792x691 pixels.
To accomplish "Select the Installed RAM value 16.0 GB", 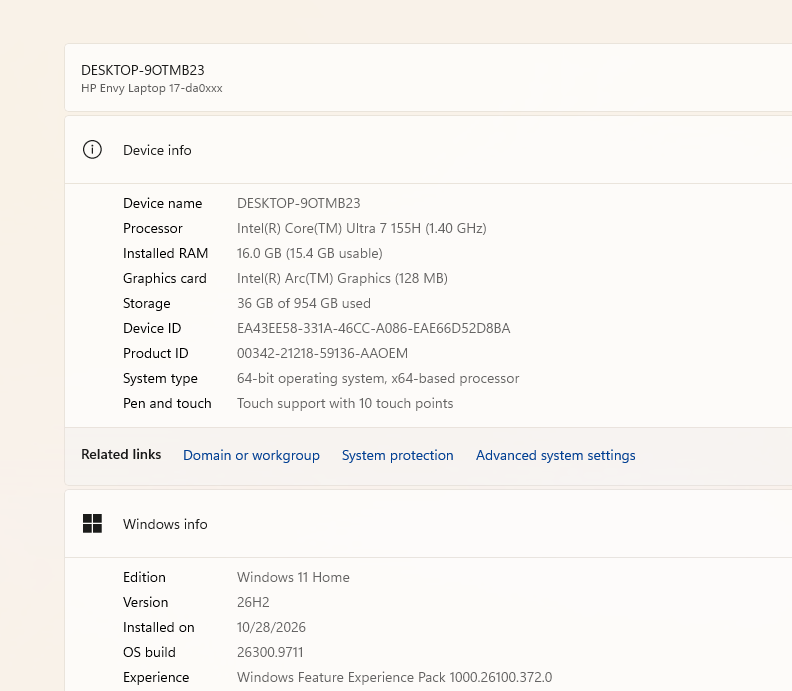I will (310, 253).
